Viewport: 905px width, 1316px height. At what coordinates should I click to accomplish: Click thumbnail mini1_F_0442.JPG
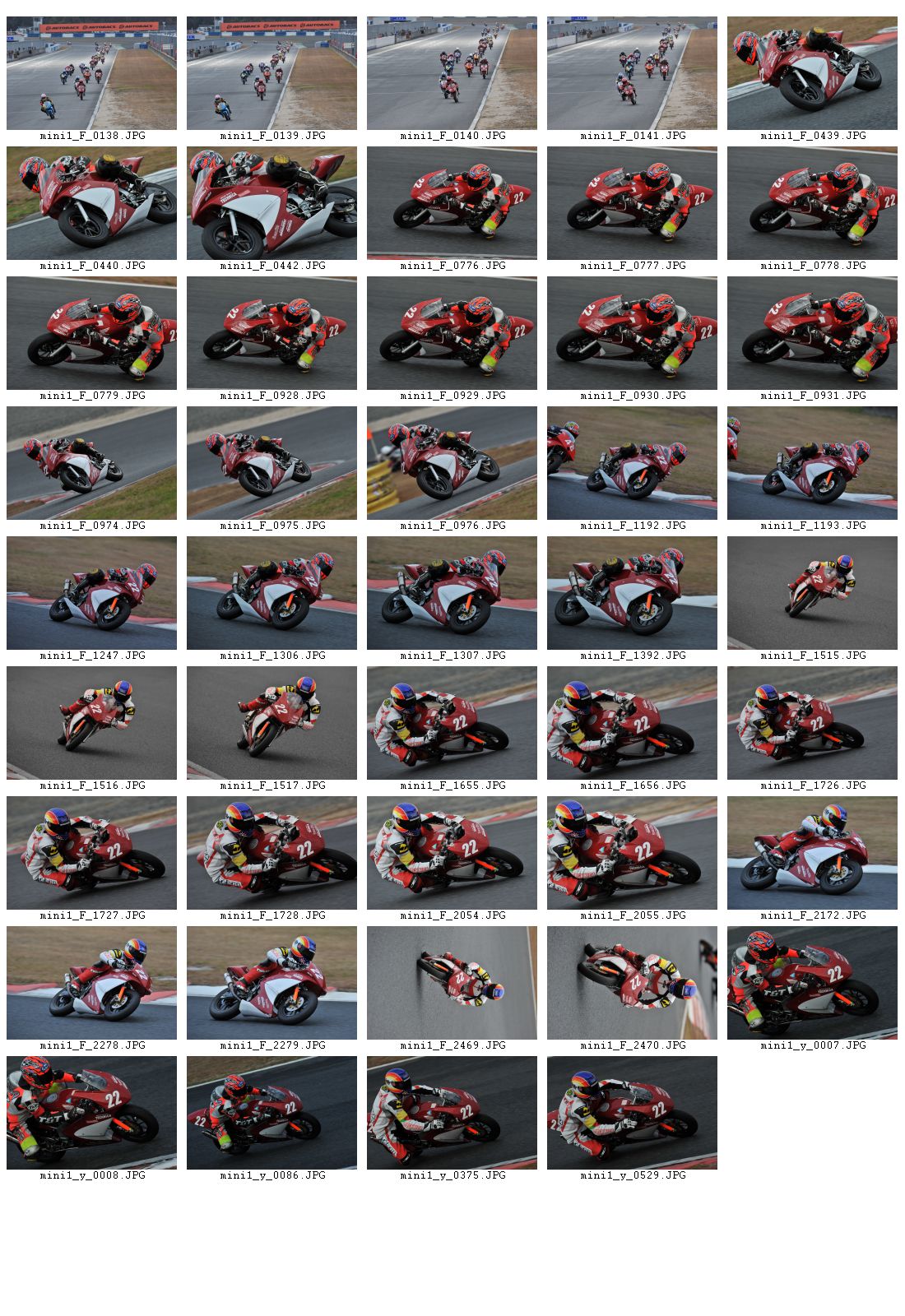tap(271, 203)
